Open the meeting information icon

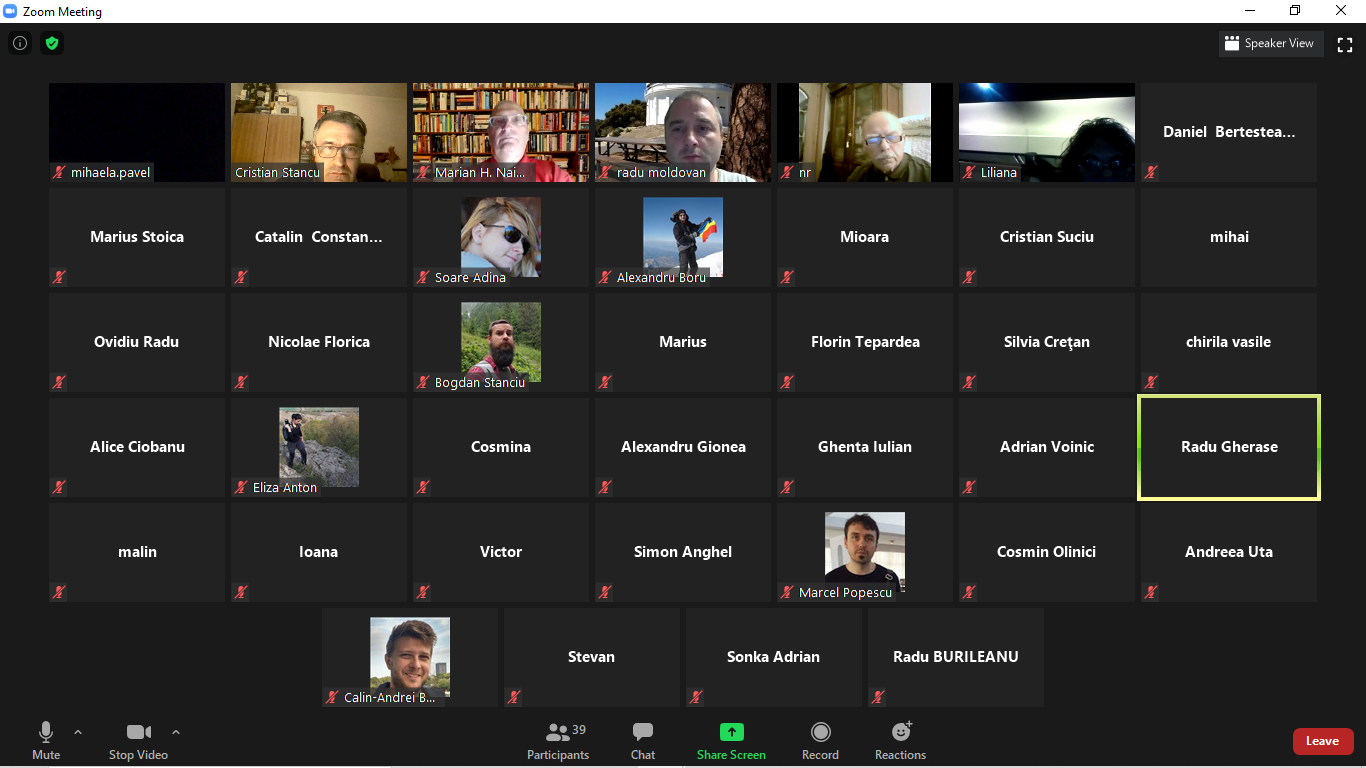pyautogui.click(x=20, y=43)
